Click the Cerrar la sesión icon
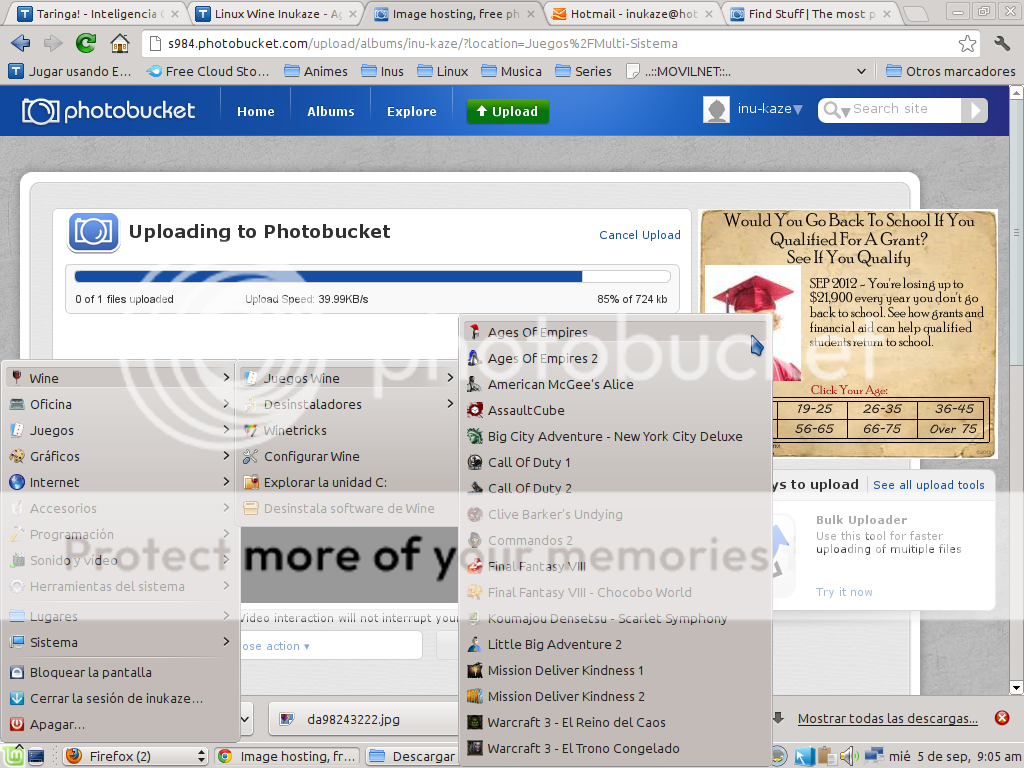 [x=17, y=698]
